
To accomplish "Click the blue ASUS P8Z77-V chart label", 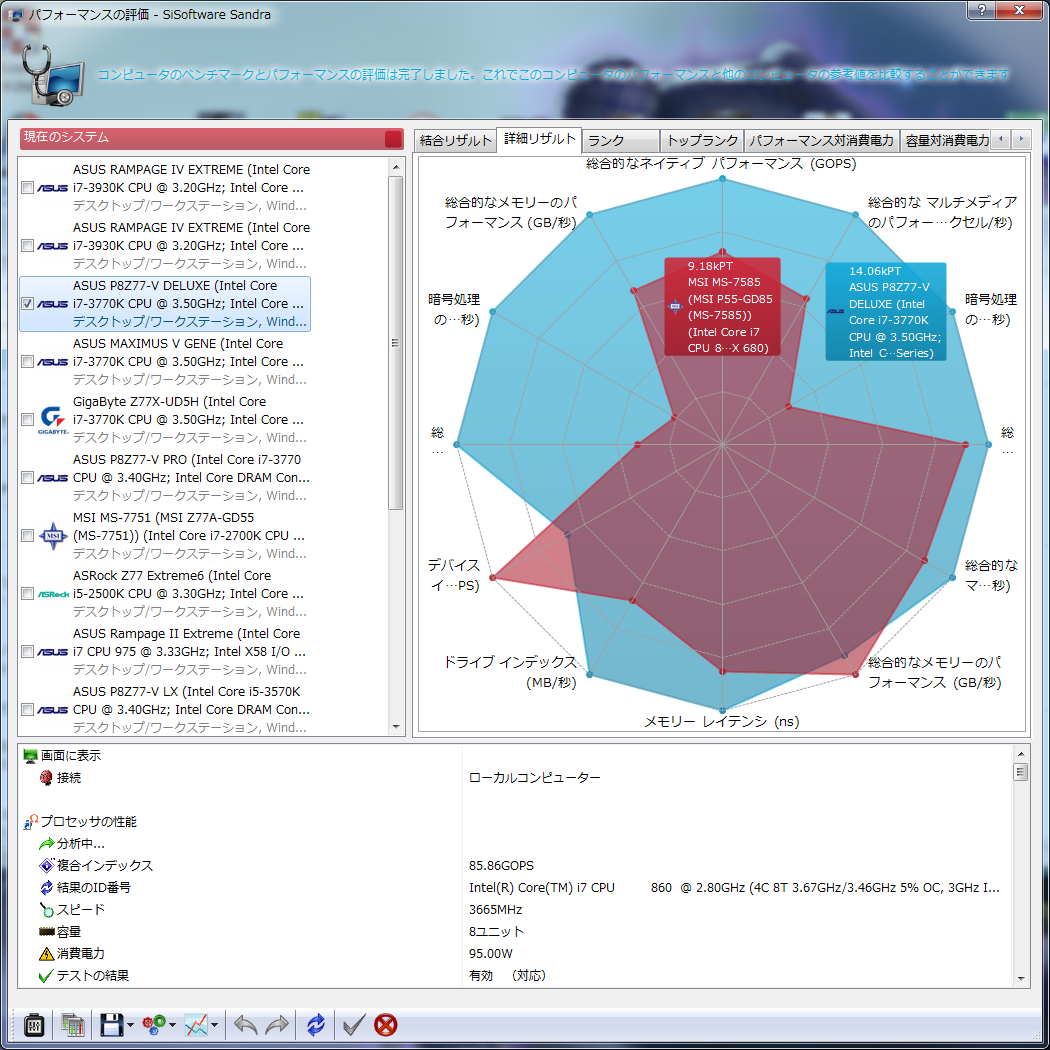I will coord(886,312).
